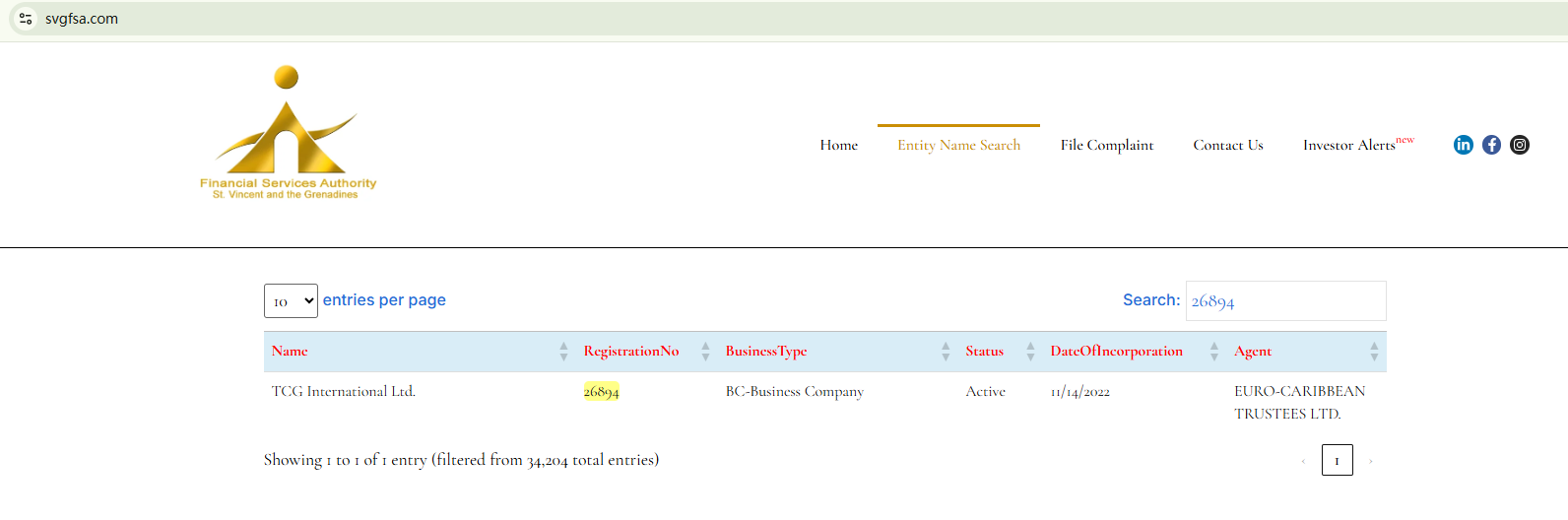The image size is (1568, 520).
Task: Open the Instagram social icon
Action: (x=1520, y=145)
